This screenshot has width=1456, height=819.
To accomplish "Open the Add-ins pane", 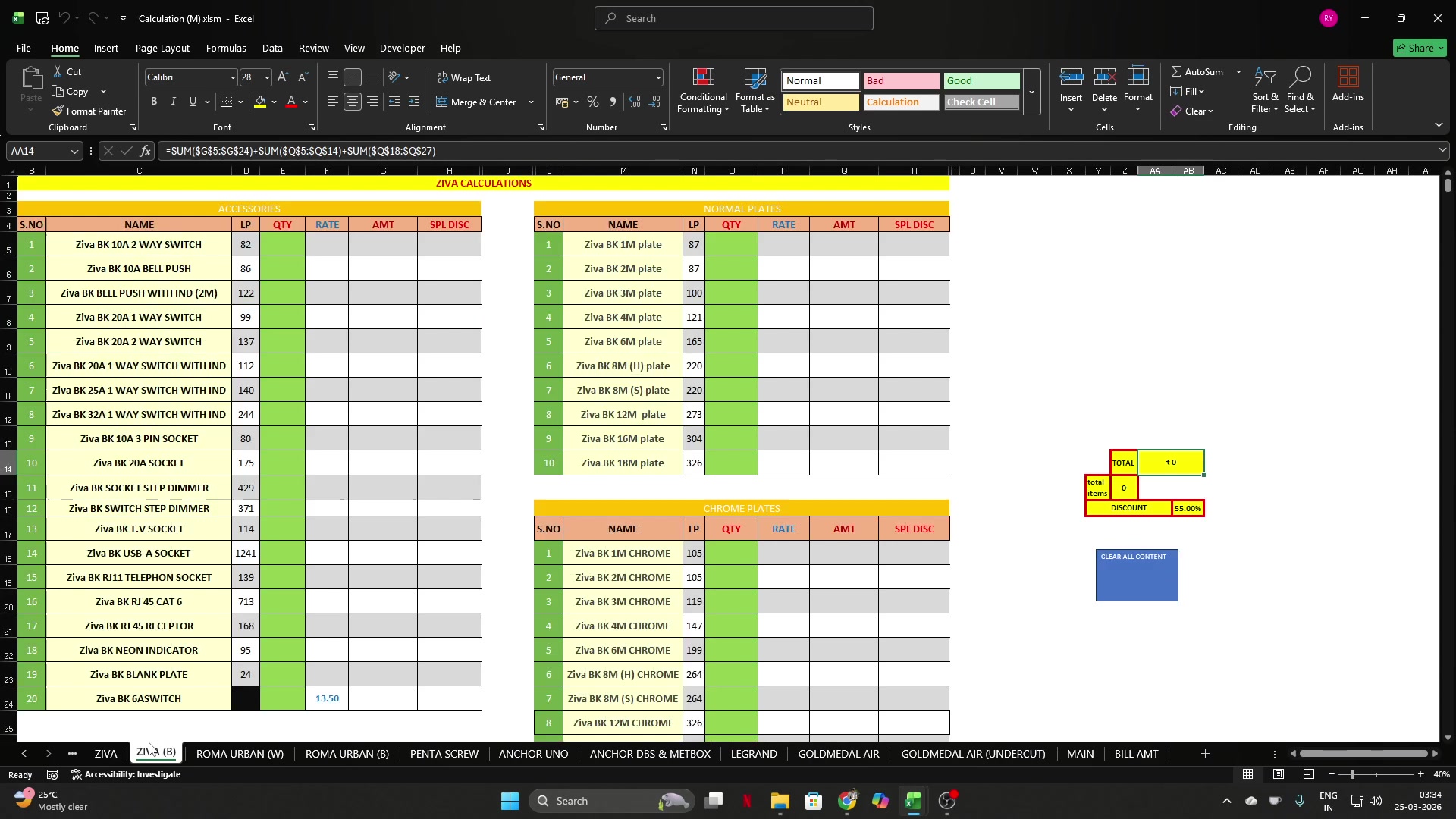I will coord(1348,84).
